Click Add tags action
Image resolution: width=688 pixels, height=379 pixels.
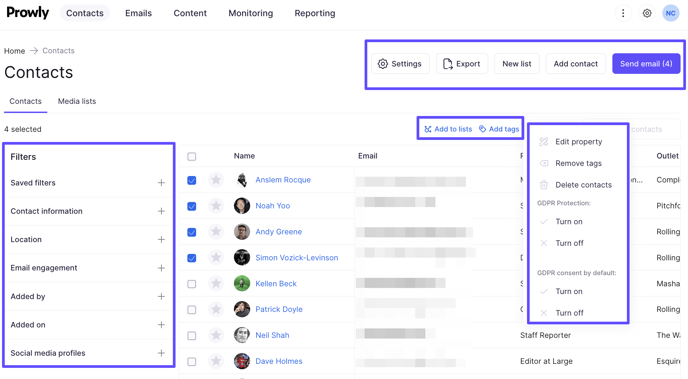(x=499, y=129)
